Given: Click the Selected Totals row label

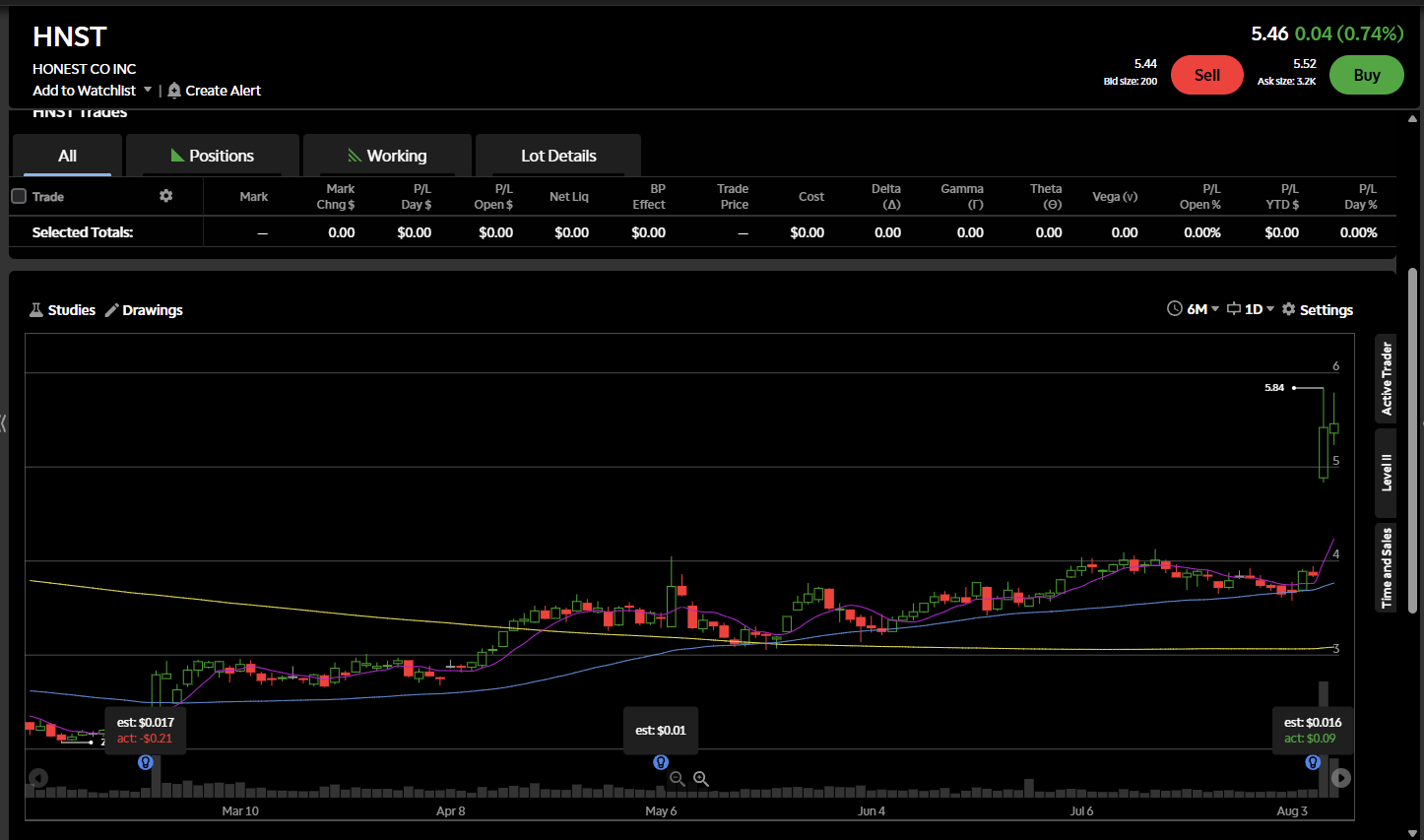Looking at the screenshot, I should pyautogui.click(x=83, y=232).
